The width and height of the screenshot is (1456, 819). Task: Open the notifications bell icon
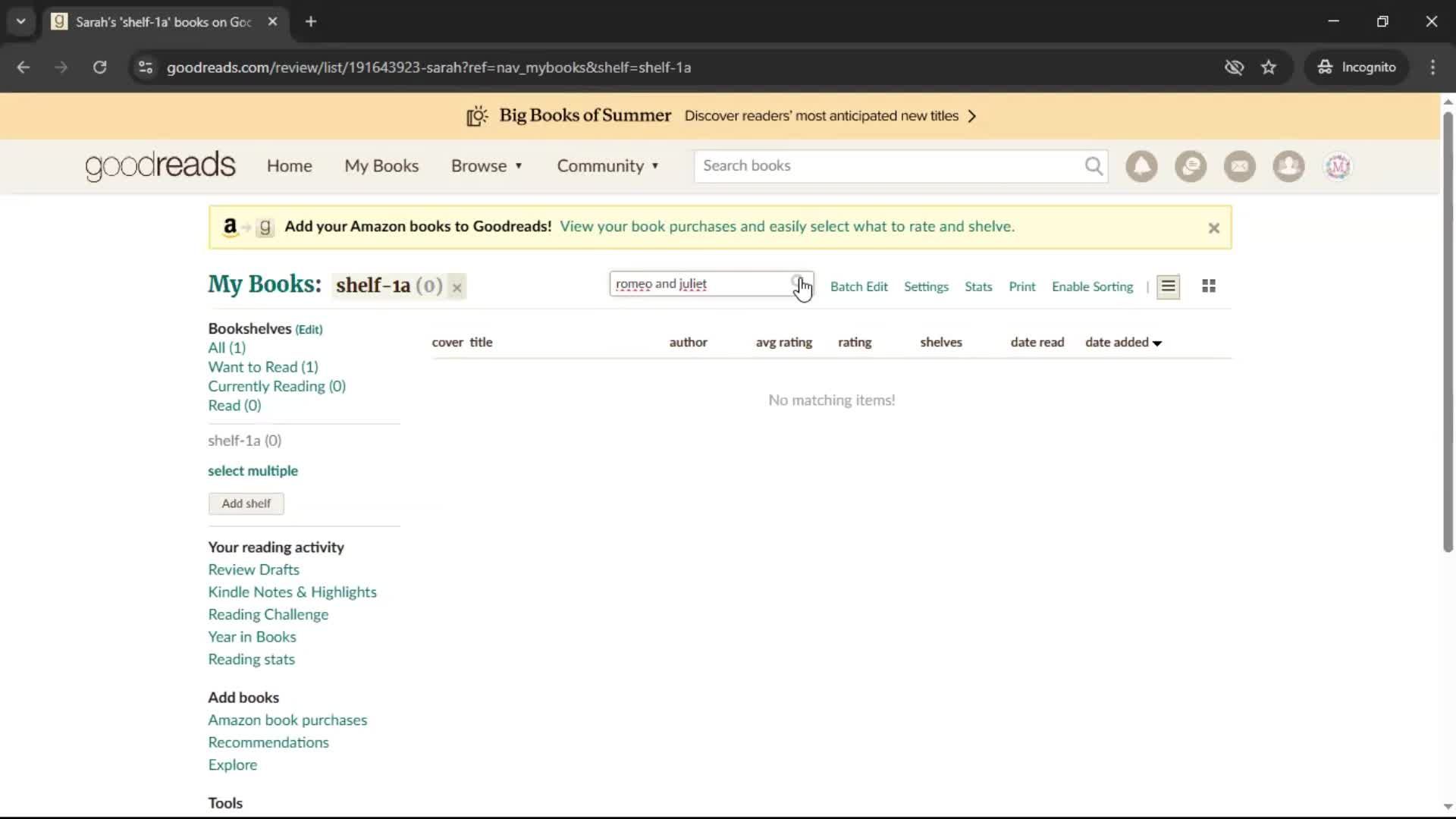coord(1141,166)
